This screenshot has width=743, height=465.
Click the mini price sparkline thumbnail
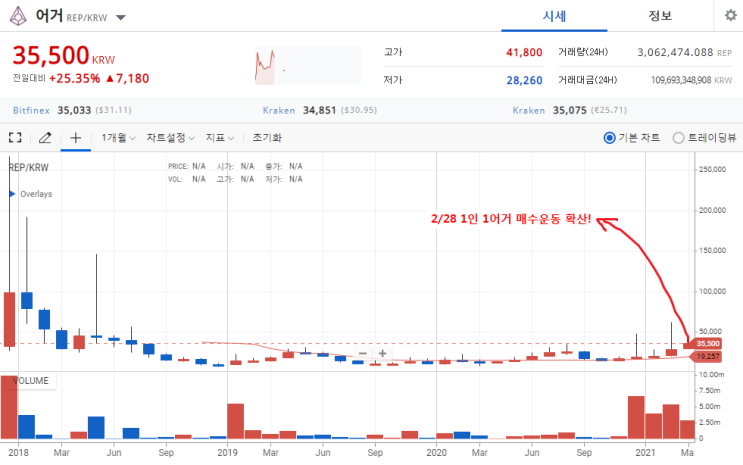pyautogui.click(x=308, y=66)
